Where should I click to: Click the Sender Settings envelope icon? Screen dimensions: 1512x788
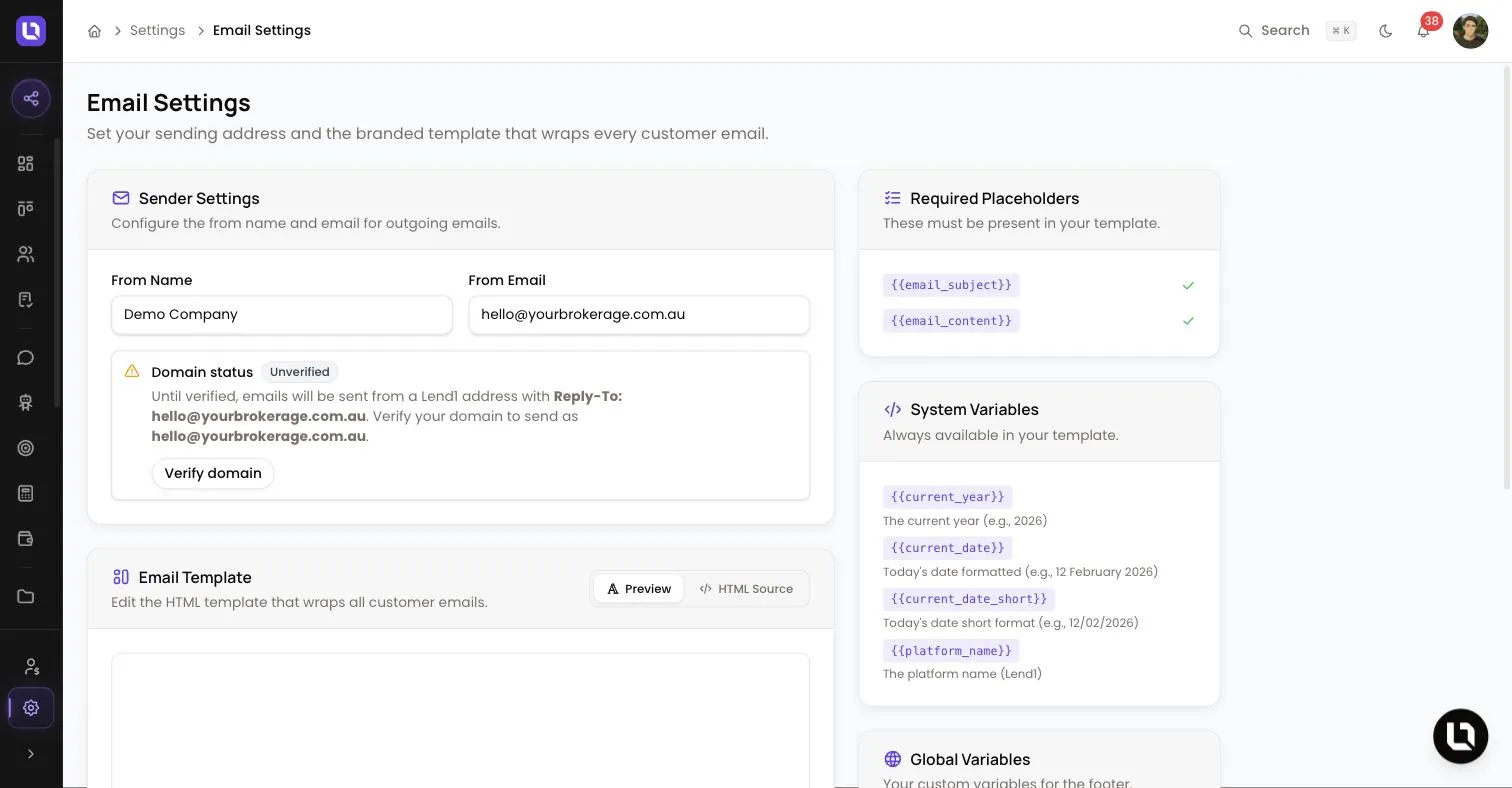(121, 198)
